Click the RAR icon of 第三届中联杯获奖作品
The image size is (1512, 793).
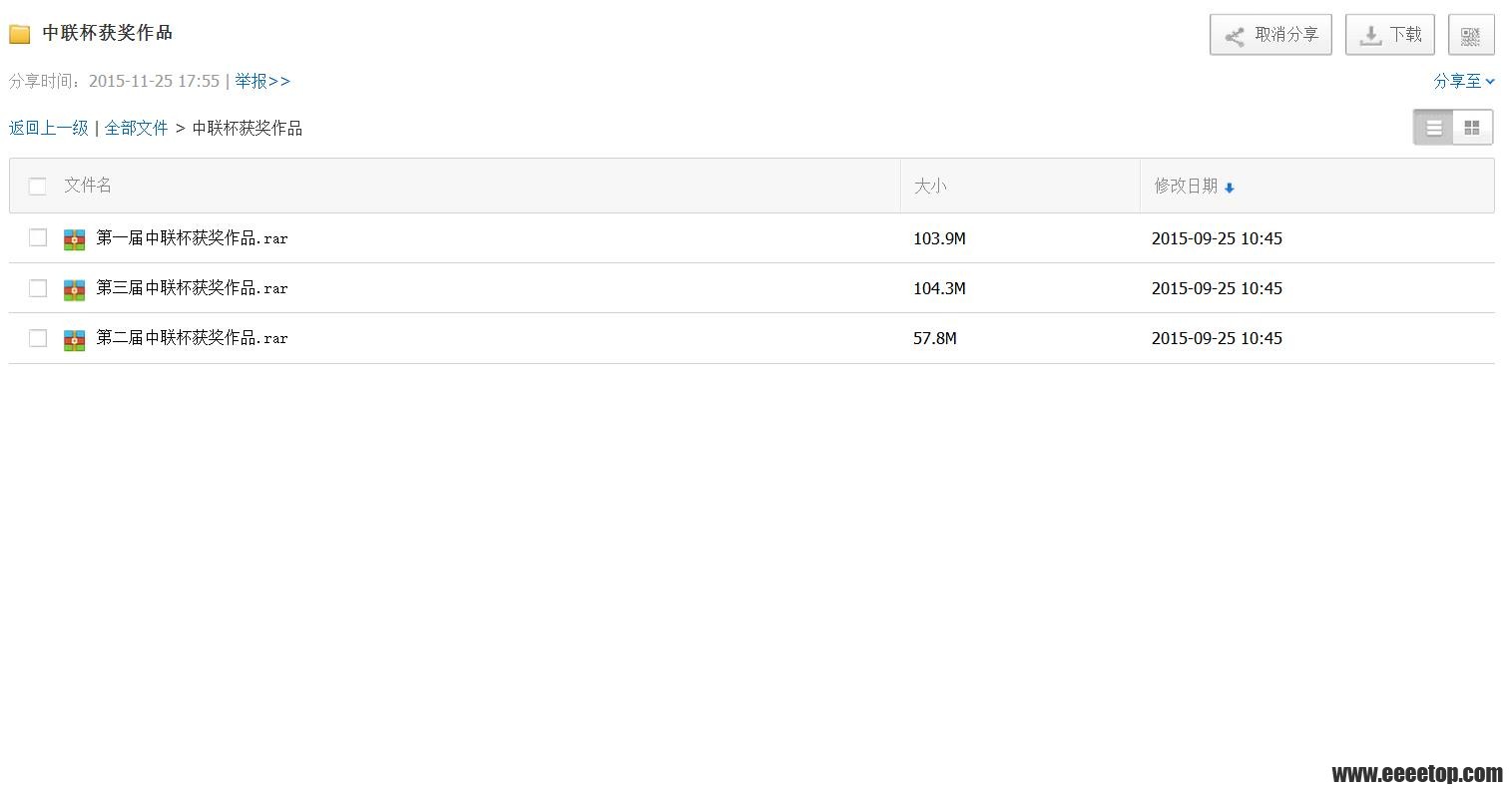coord(74,289)
